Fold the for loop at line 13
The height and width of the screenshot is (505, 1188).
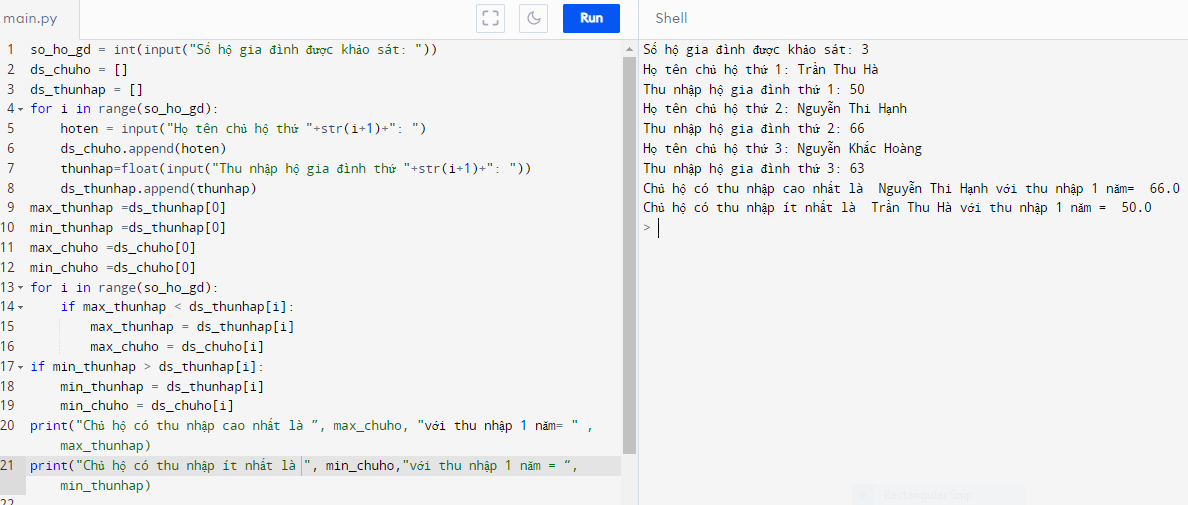click(21, 288)
